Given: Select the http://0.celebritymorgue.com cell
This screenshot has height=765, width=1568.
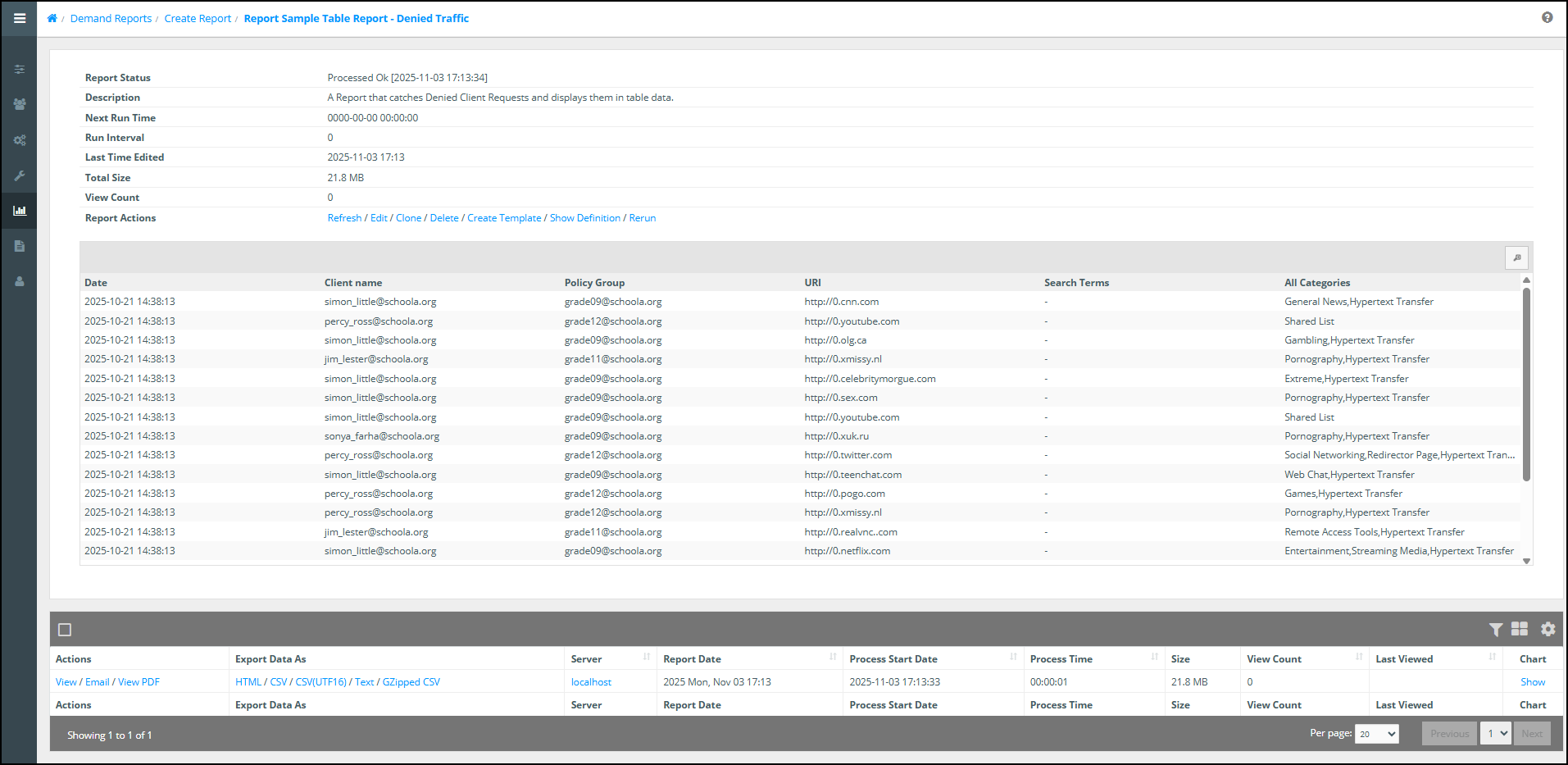Looking at the screenshot, I should 870,379.
